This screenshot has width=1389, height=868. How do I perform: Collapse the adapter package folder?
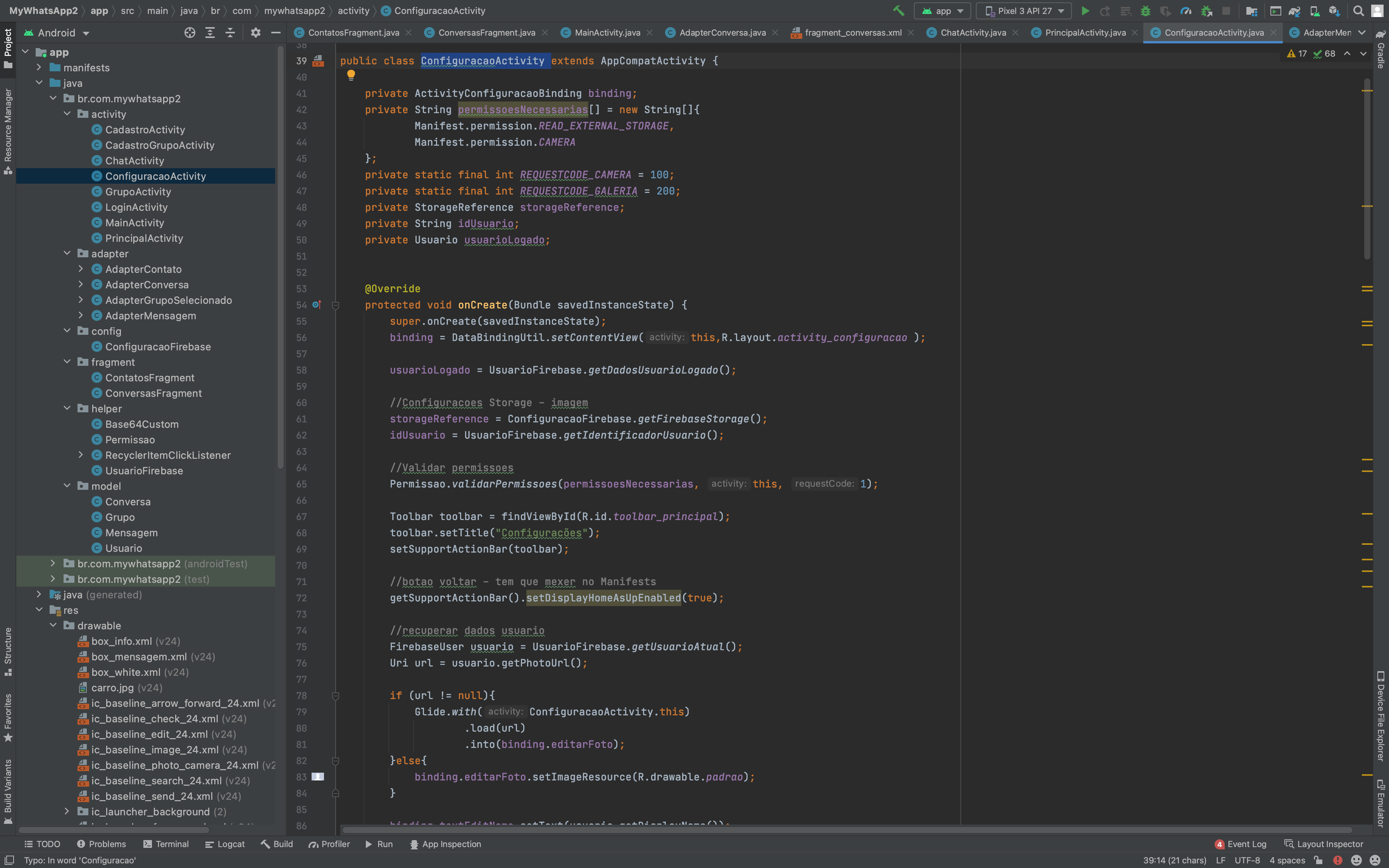pos(68,253)
